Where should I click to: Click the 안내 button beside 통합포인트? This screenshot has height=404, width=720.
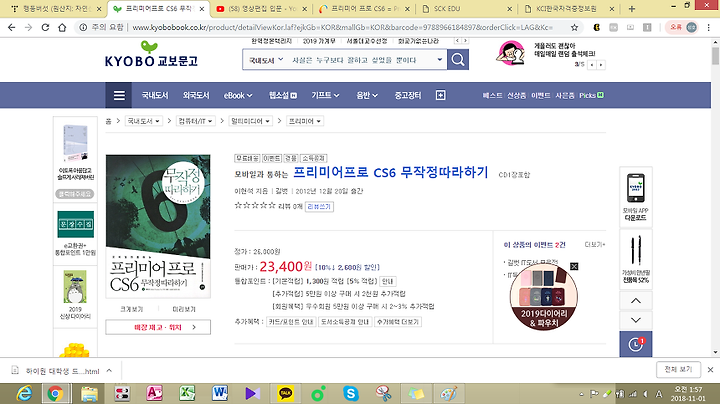388,281
